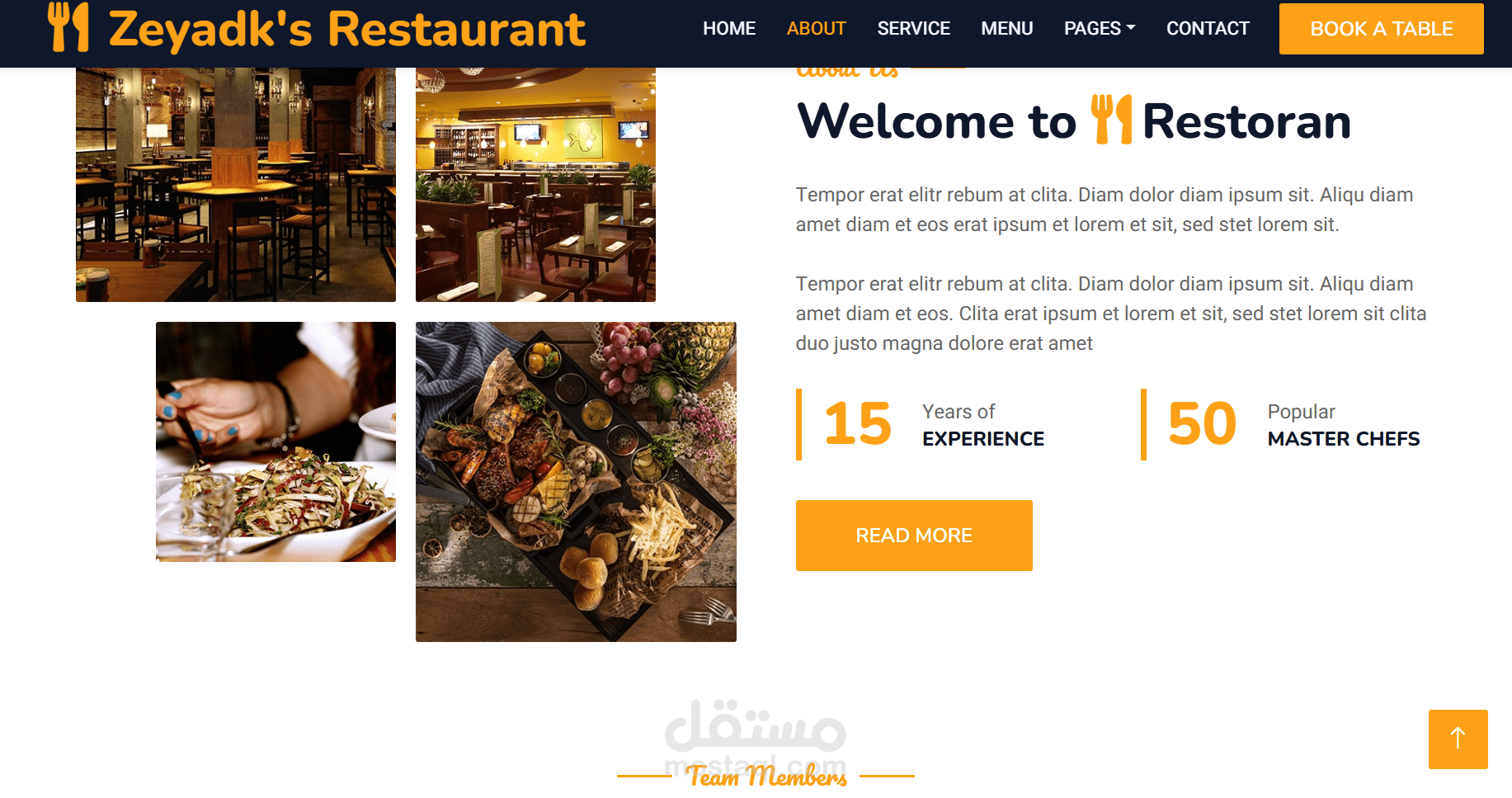Expand the PAGES dropdown caret
The image size is (1512, 798).
click(x=1131, y=28)
